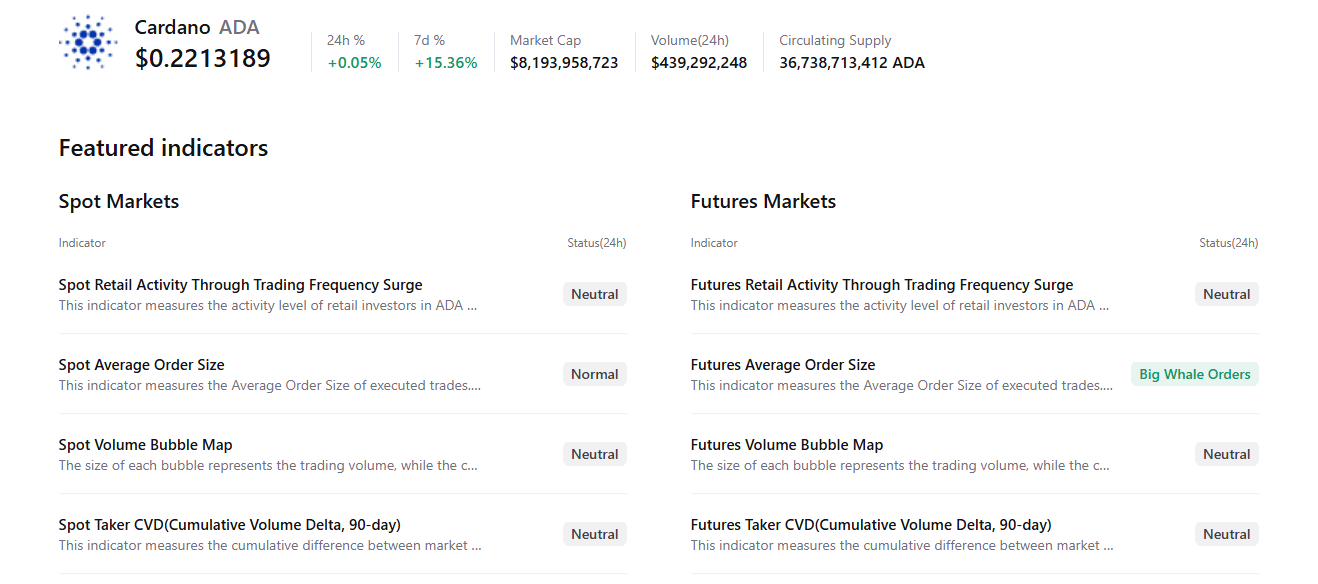1318x584 pixels.
Task: Click Indicator column header in Spot Markets
Action: click(x=82, y=243)
